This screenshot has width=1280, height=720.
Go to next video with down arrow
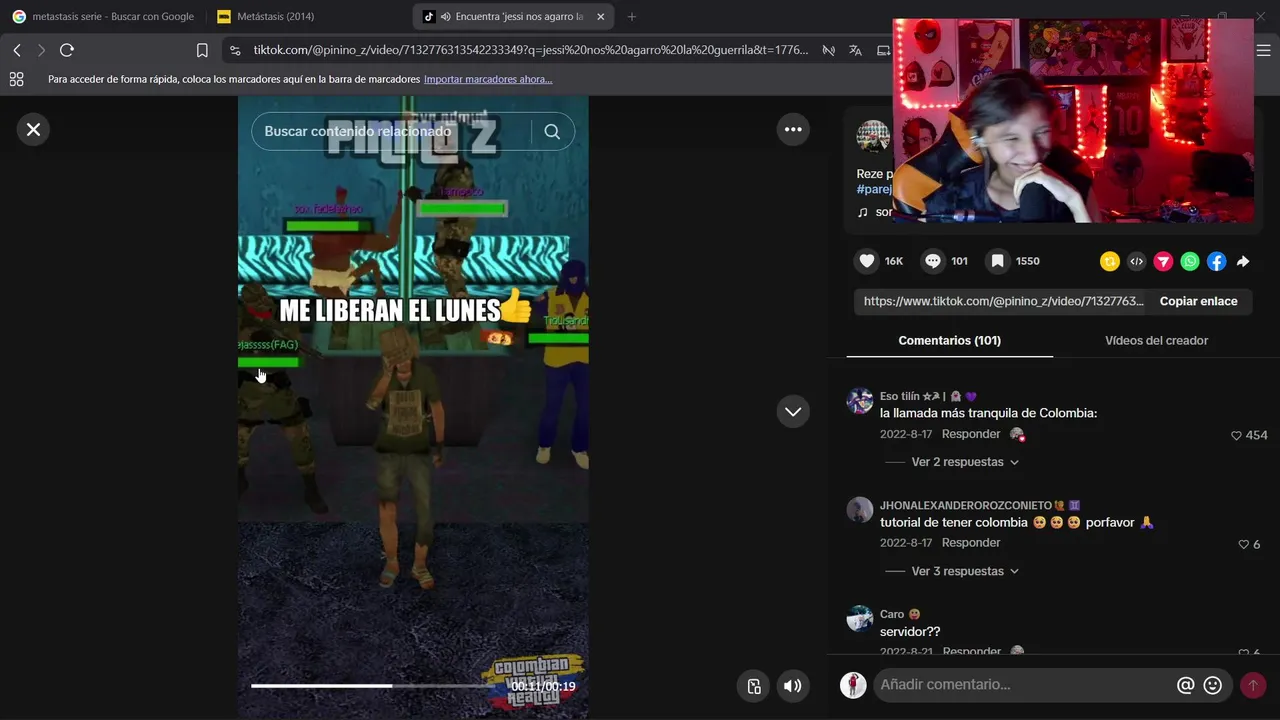coord(793,411)
